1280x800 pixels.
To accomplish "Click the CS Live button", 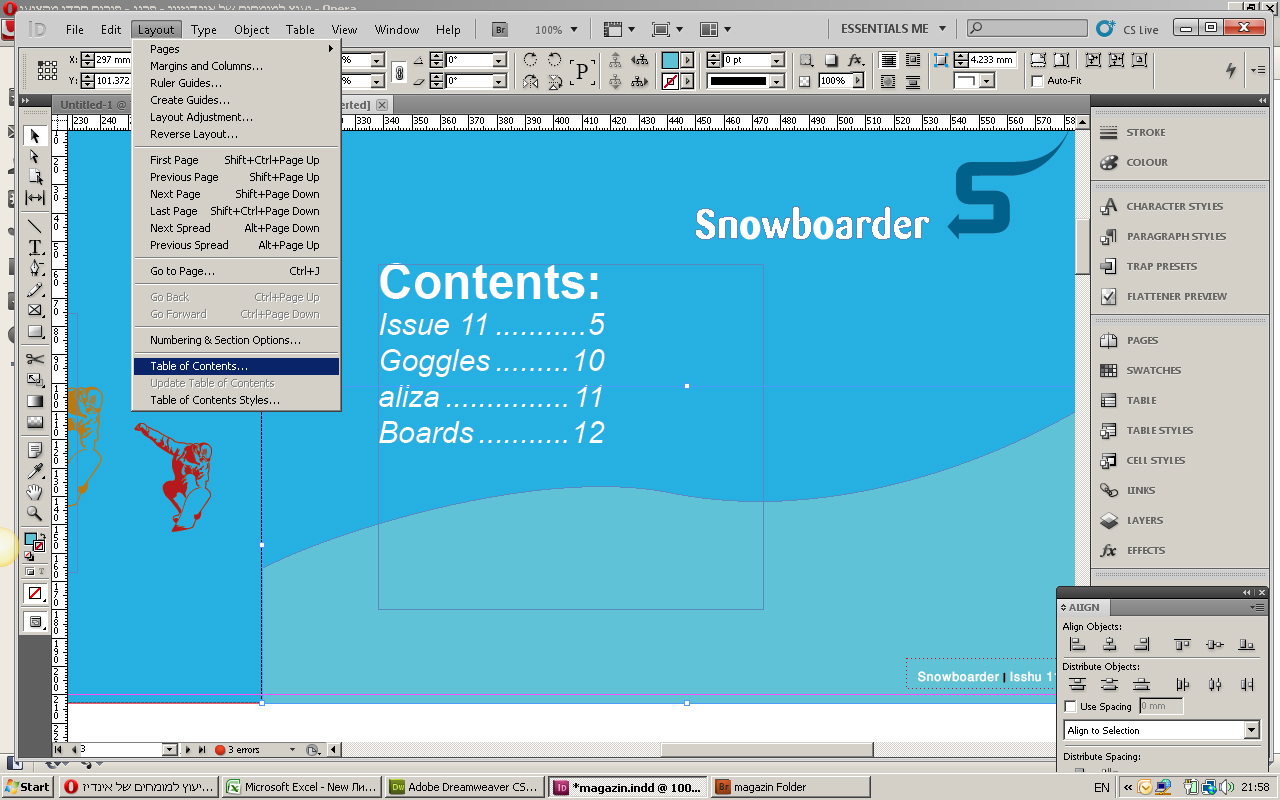I will click(x=1128, y=29).
